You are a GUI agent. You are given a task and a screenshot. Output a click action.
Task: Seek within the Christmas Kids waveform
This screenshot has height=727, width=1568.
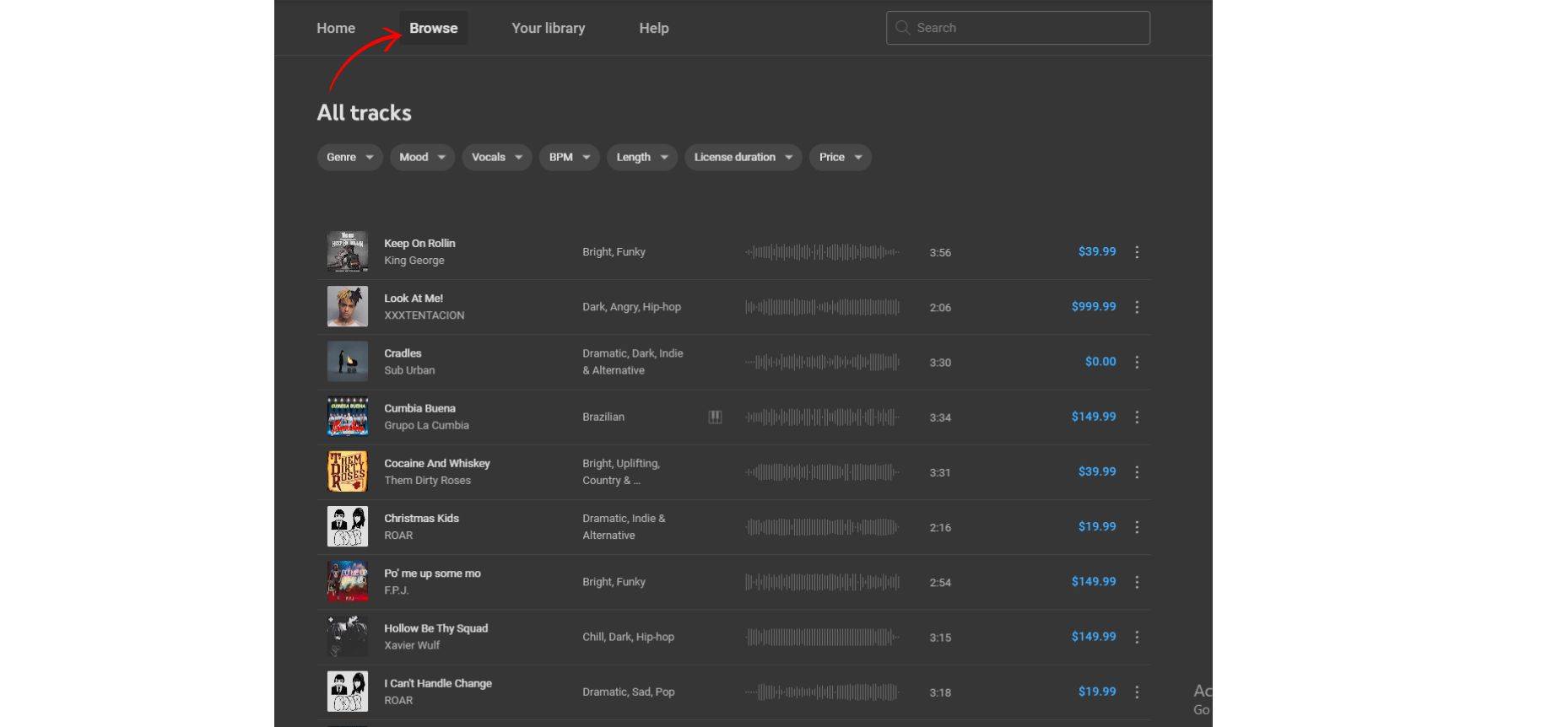pyautogui.click(x=822, y=527)
